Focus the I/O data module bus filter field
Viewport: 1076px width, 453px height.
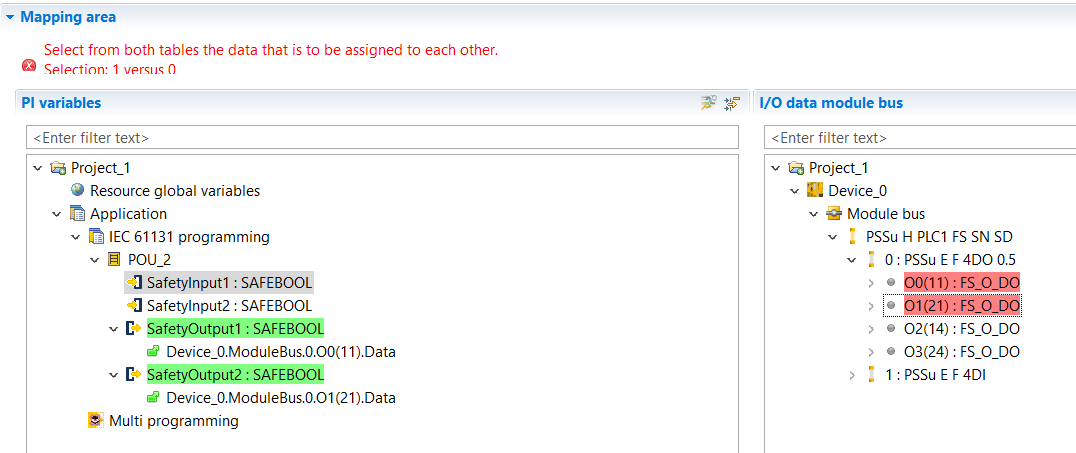[920, 137]
